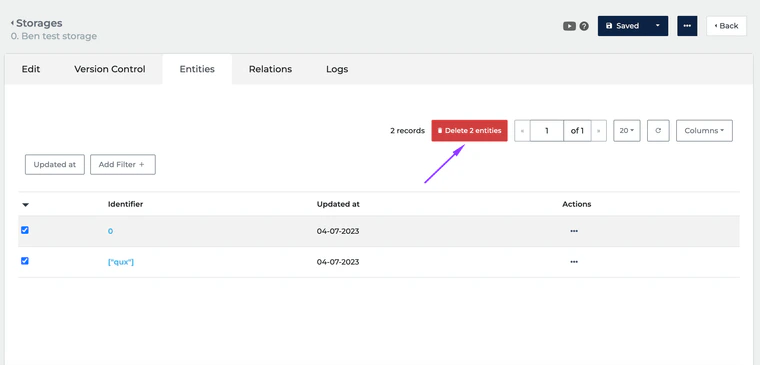Select the Entities tab
The height and width of the screenshot is (365, 760).
[197, 69]
